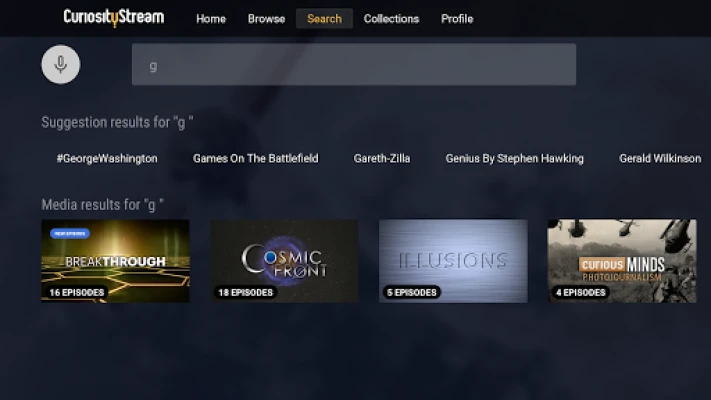Open the Illusions series thumbnail
The image size is (711, 400).
click(453, 260)
